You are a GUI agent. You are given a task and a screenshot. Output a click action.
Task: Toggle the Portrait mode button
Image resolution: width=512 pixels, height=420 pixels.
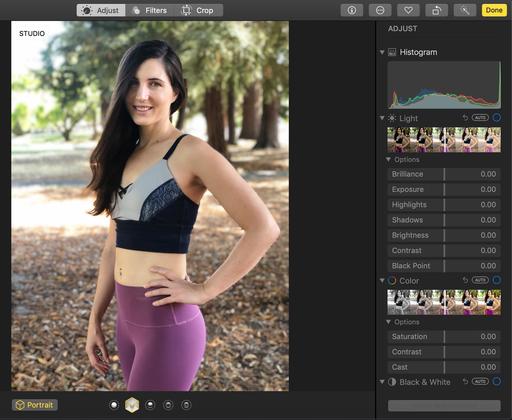[35, 405]
